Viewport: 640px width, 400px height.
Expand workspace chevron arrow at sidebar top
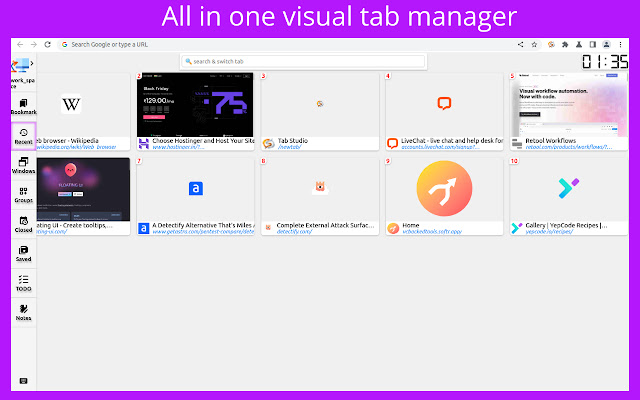[32, 63]
